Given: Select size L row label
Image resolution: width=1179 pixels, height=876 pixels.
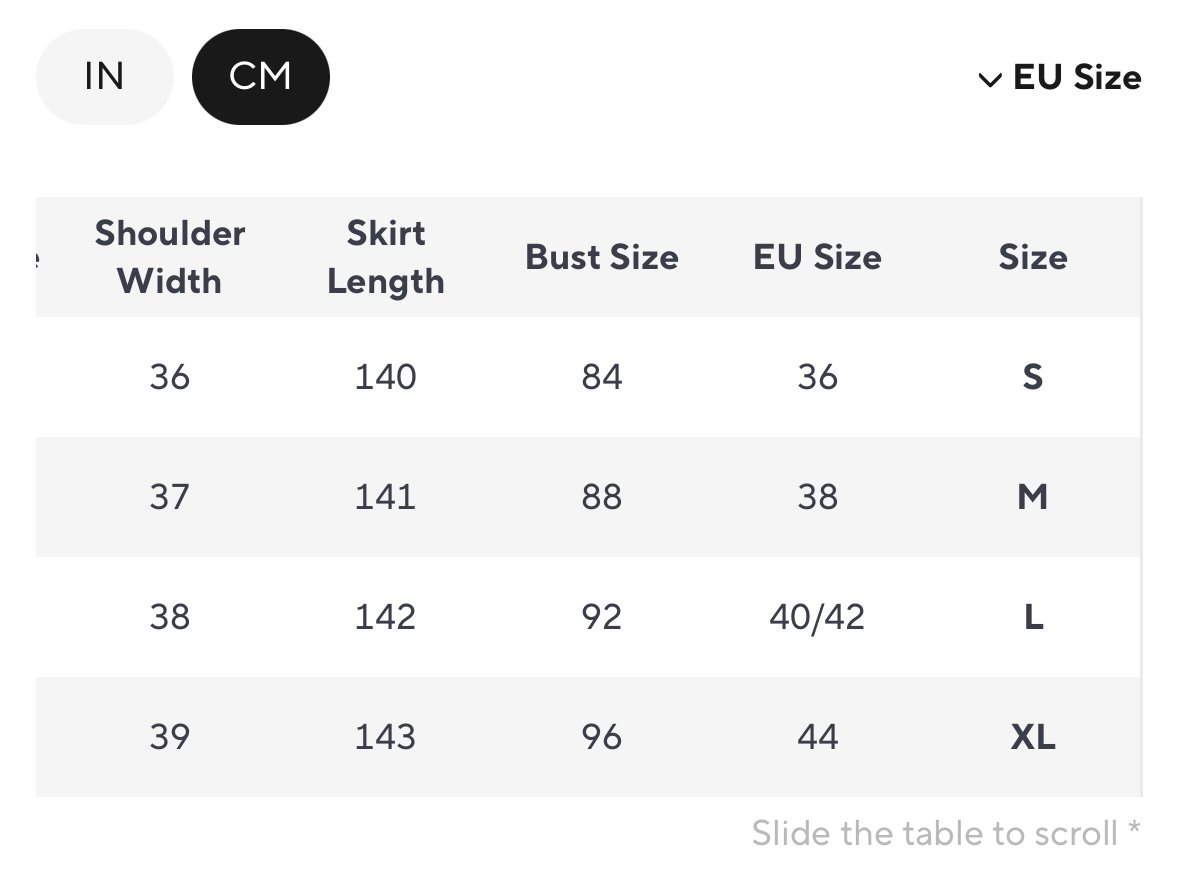Looking at the screenshot, I should click(x=1032, y=617).
